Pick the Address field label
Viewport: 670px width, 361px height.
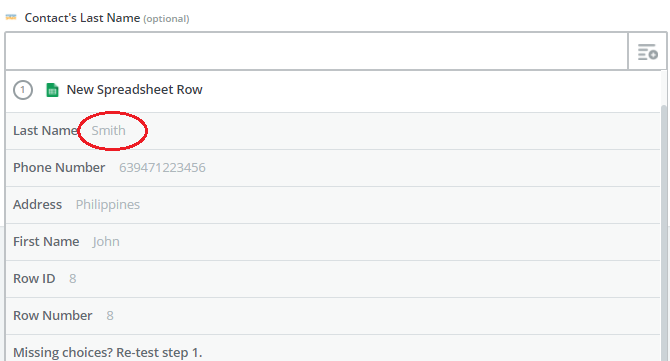(38, 205)
